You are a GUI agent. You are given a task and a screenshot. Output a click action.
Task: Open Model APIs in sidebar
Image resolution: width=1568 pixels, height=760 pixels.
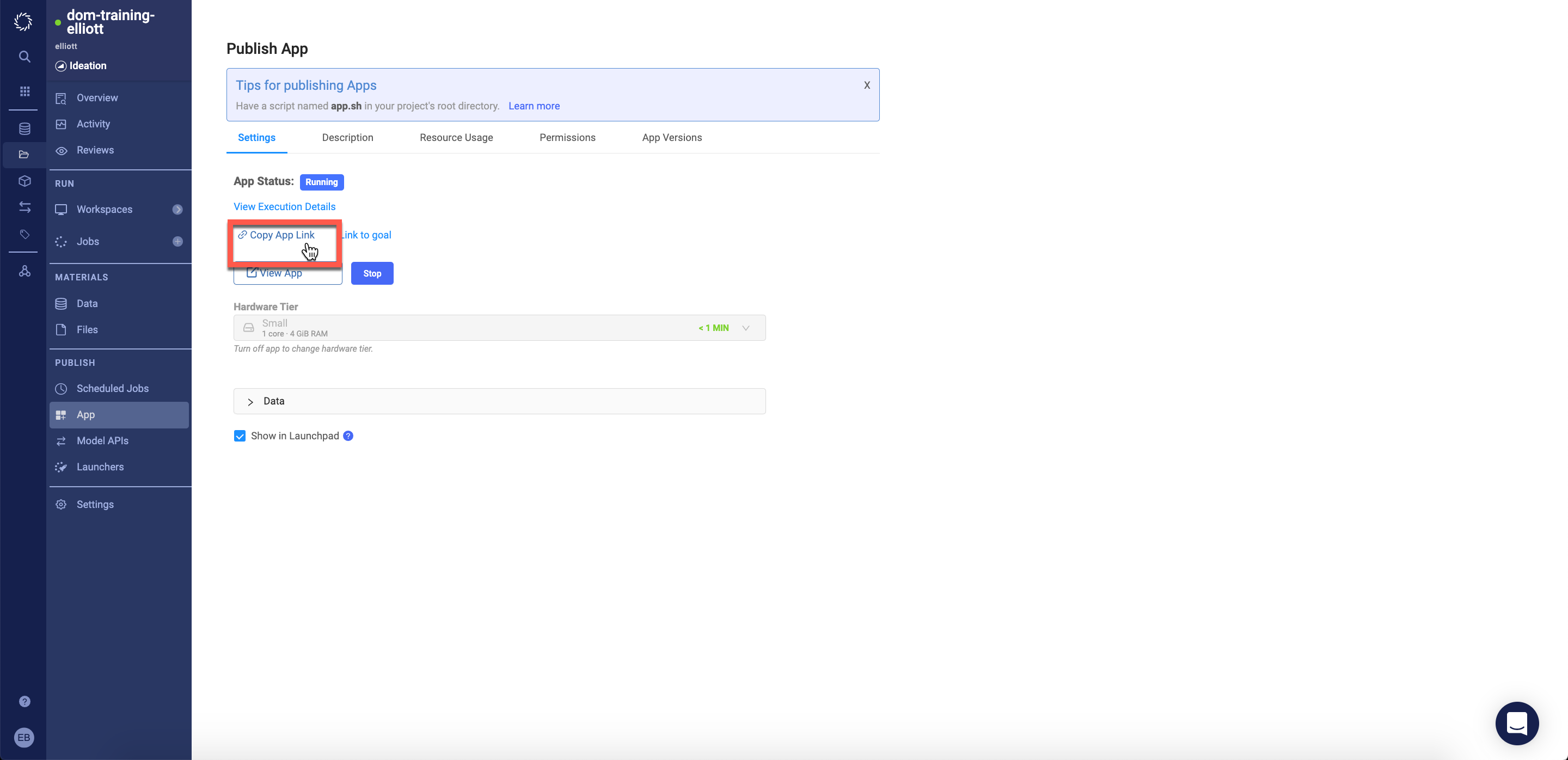tap(102, 440)
